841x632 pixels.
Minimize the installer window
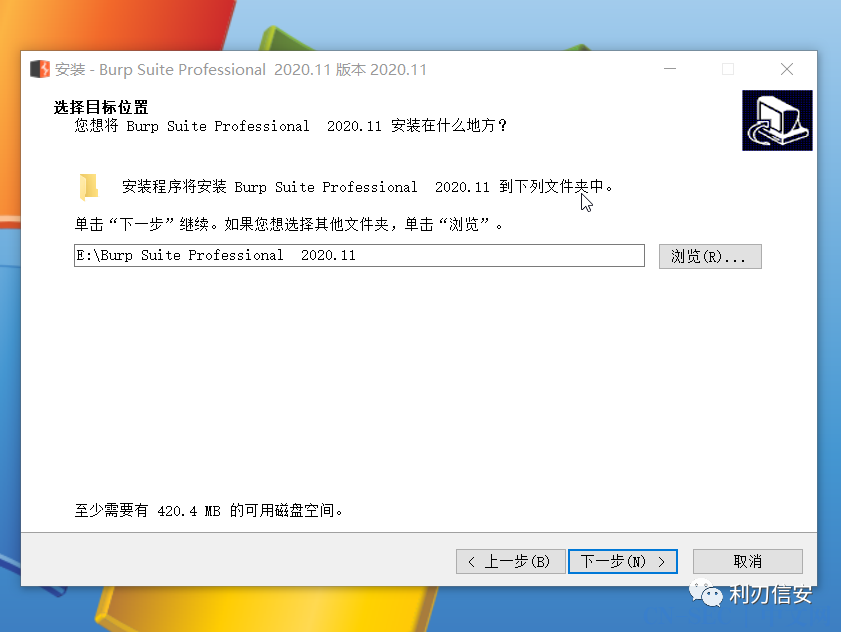point(670,69)
